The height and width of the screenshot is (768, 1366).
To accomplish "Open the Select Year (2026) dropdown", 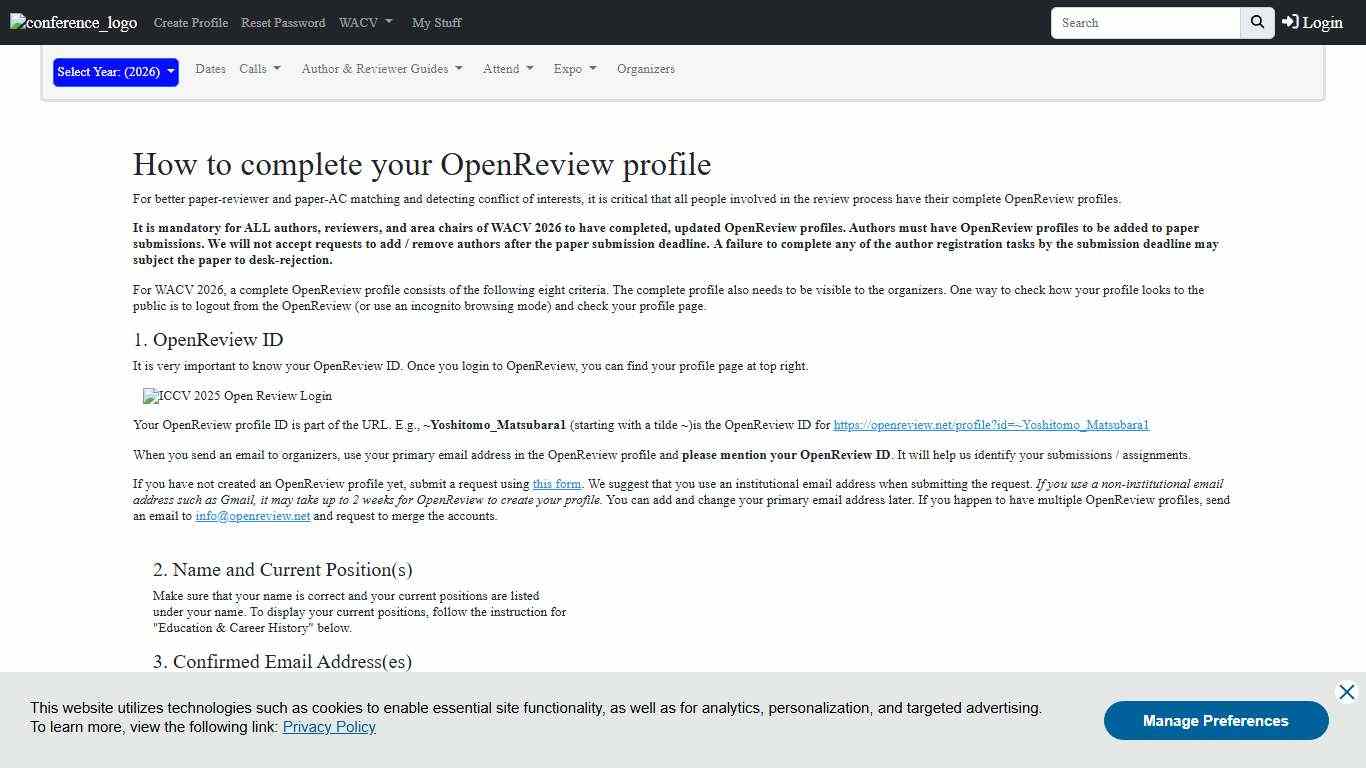I will pyautogui.click(x=114, y=72).
